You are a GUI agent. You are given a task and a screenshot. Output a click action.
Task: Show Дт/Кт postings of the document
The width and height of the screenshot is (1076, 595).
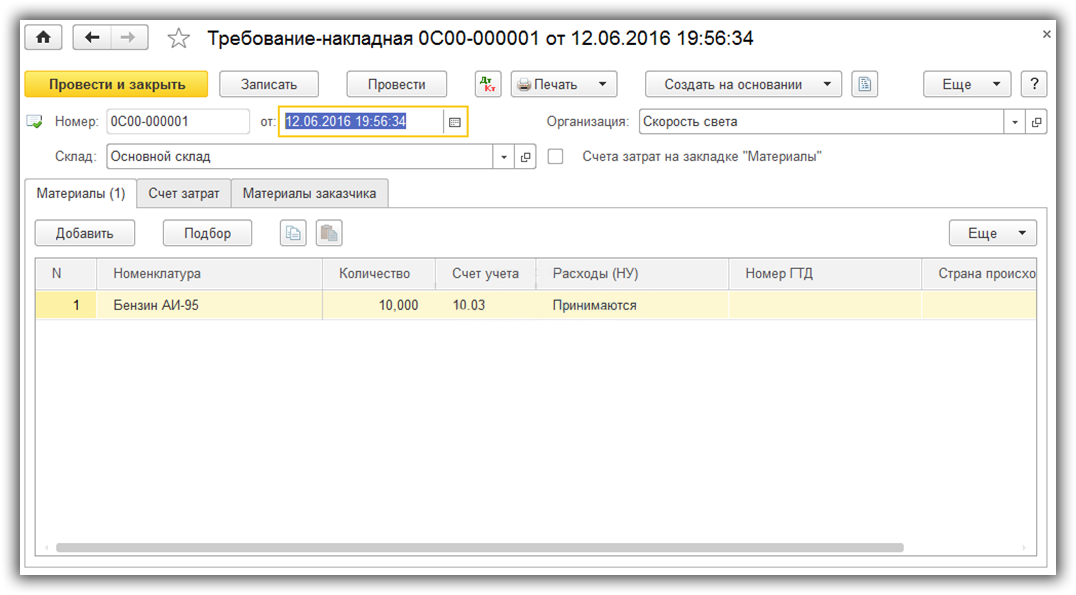(488, 84)
